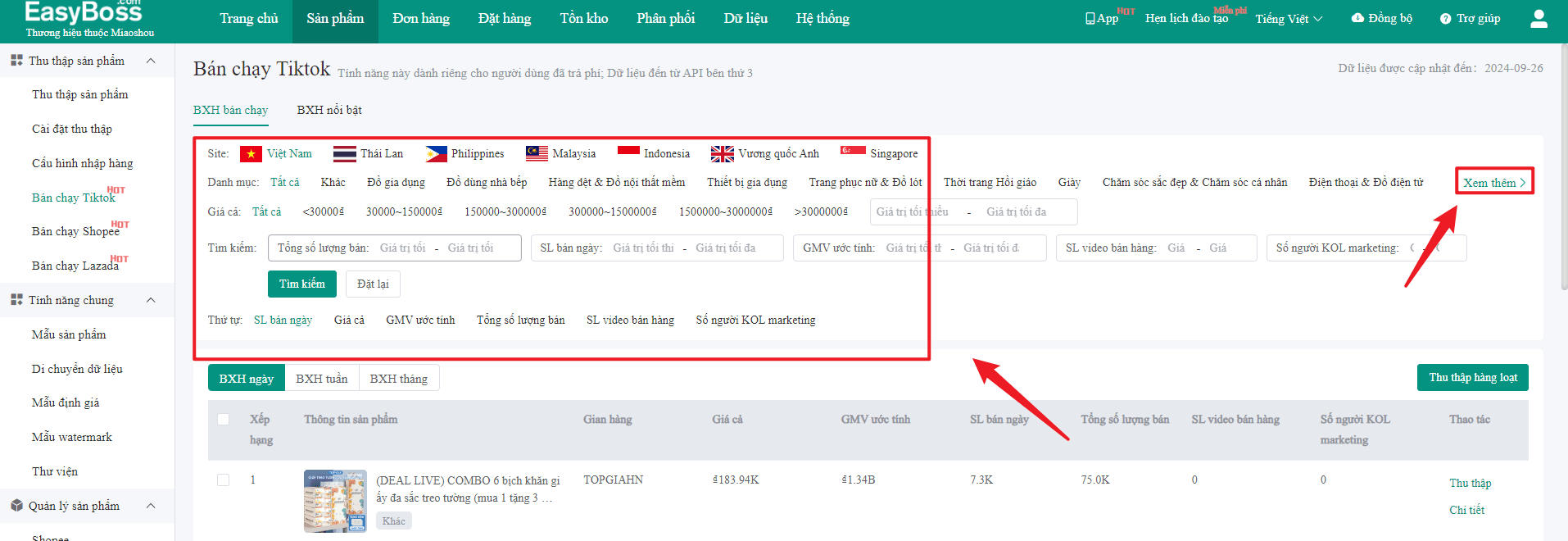Switch to BXH nổi bật tab

[329, 110]
